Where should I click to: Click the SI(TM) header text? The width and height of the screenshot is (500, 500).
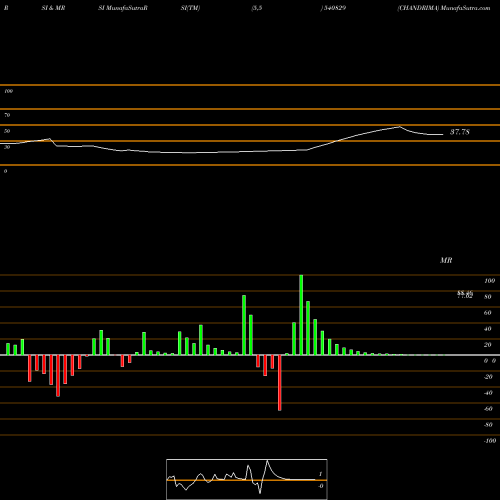[x=190, y=8]
